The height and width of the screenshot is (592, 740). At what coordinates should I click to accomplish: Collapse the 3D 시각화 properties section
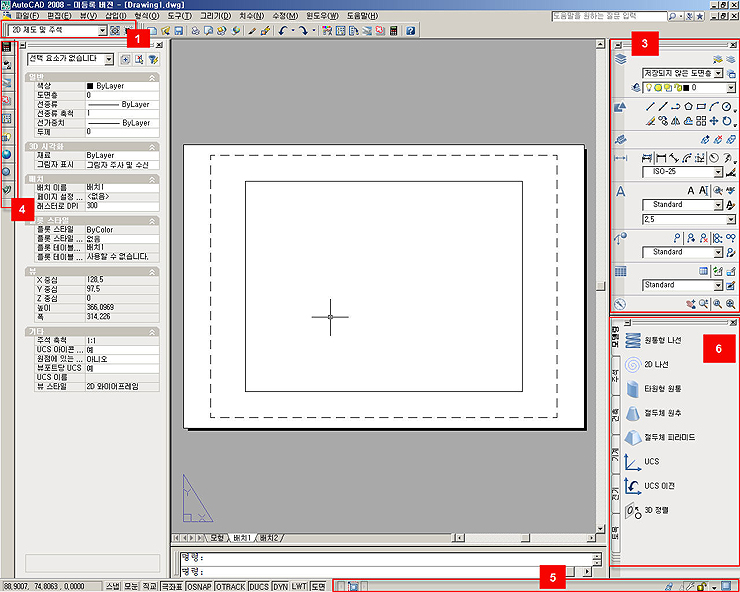tap(152, 147)
